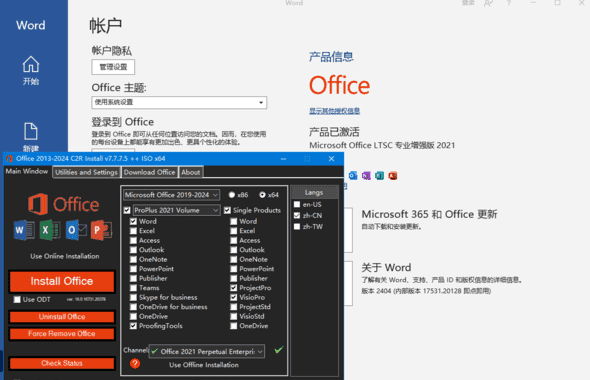Open the Office theme (Office 主题) dropdown in Word
This screenshot has width=590, height=380.
tap(179, 102)
